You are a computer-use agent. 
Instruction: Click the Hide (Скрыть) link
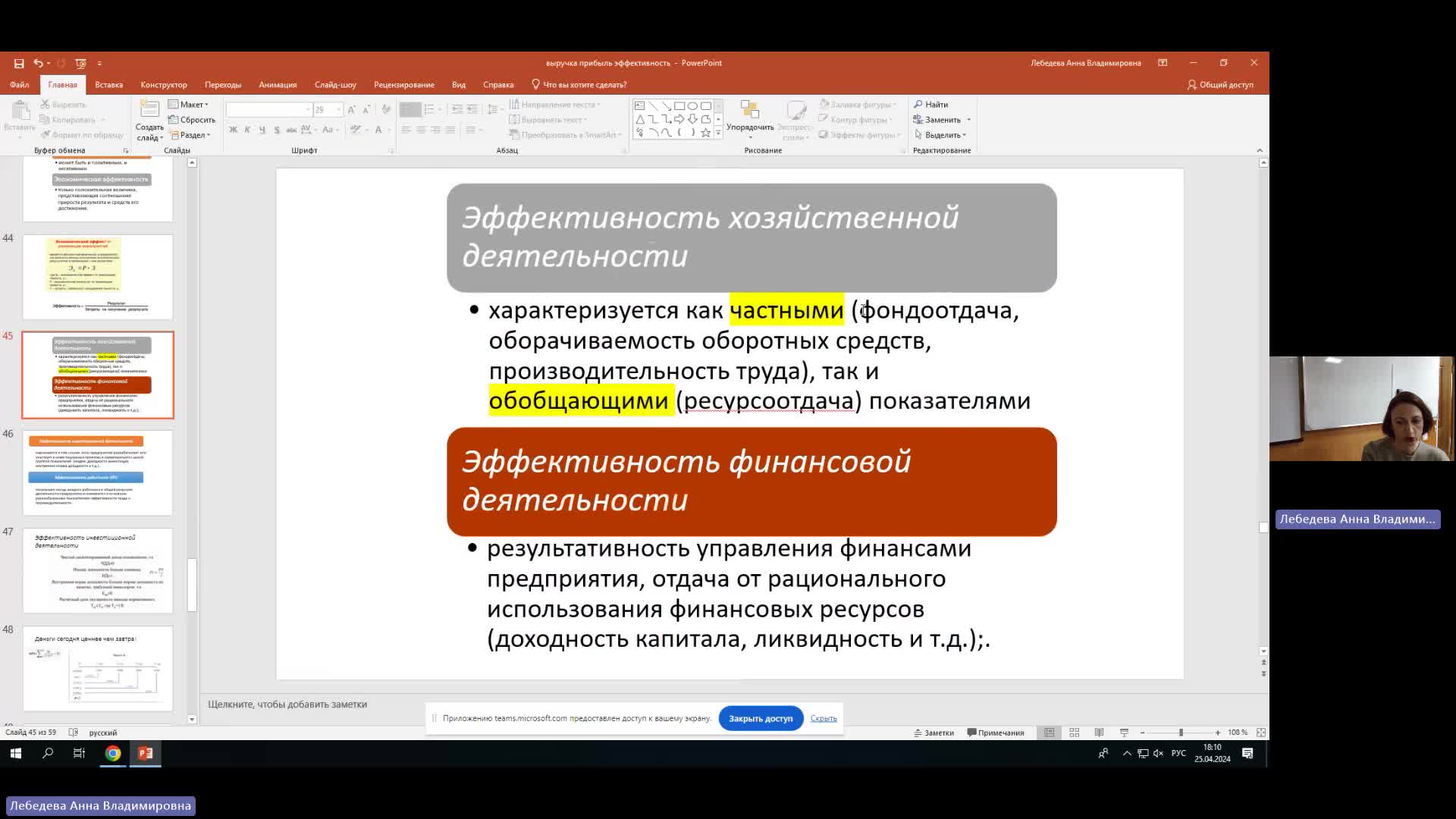(824, 718)
